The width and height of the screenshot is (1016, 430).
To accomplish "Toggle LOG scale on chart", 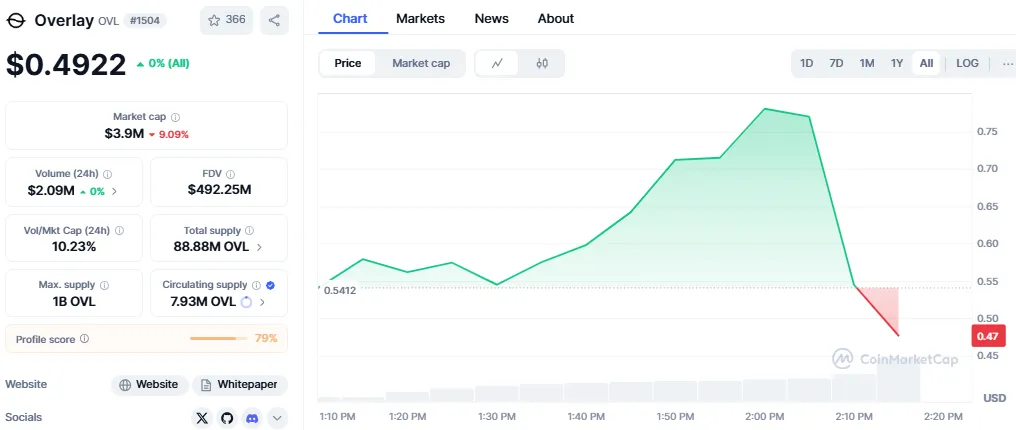I will click(967, 63).
